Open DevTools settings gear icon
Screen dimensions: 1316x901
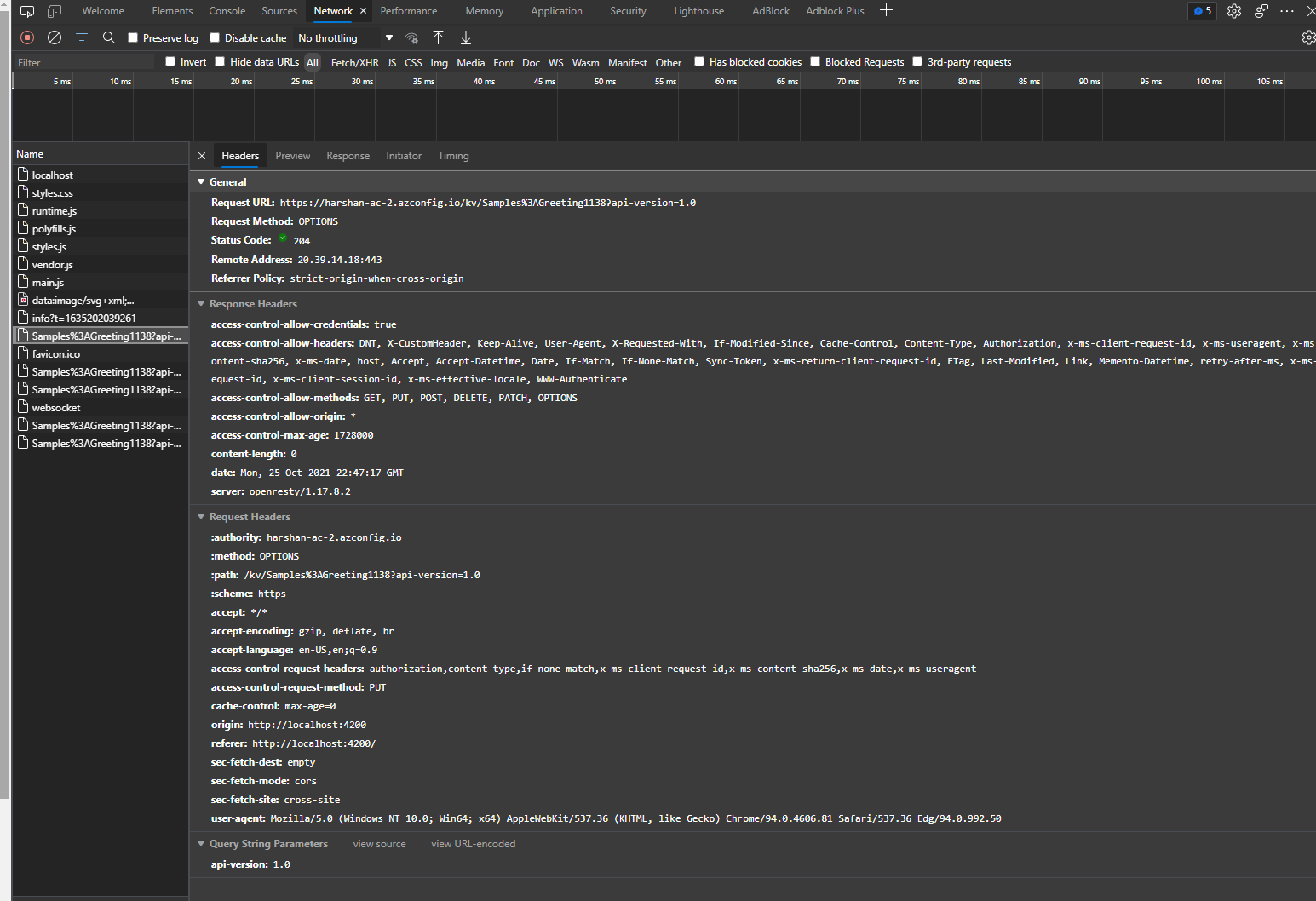coord(1234,11)
